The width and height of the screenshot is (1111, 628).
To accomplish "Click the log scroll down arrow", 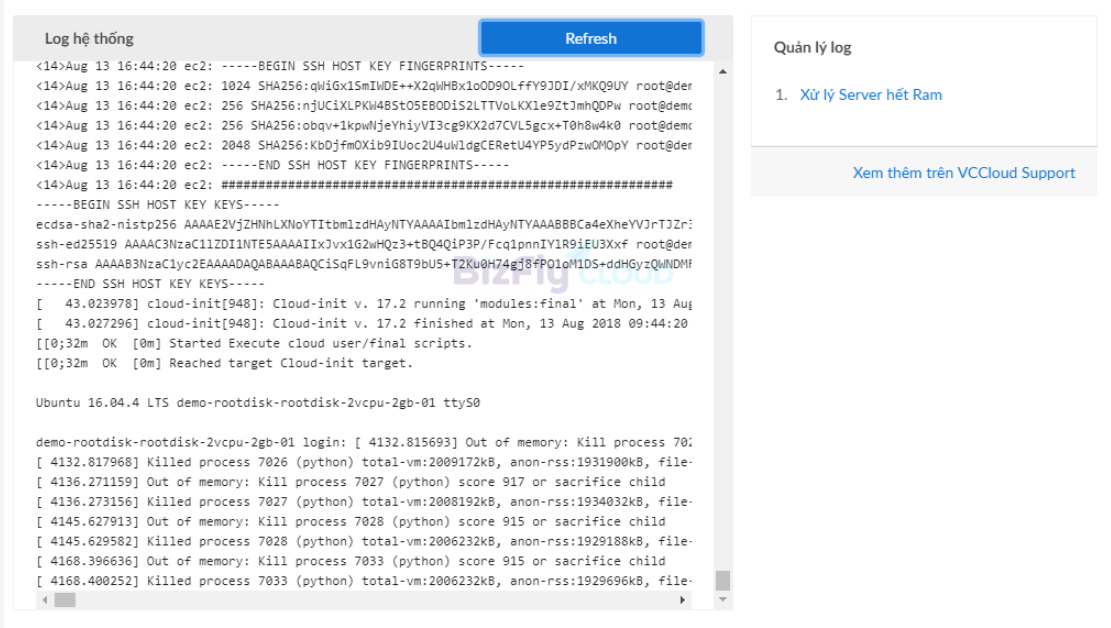I will click(x=723, y=600).
